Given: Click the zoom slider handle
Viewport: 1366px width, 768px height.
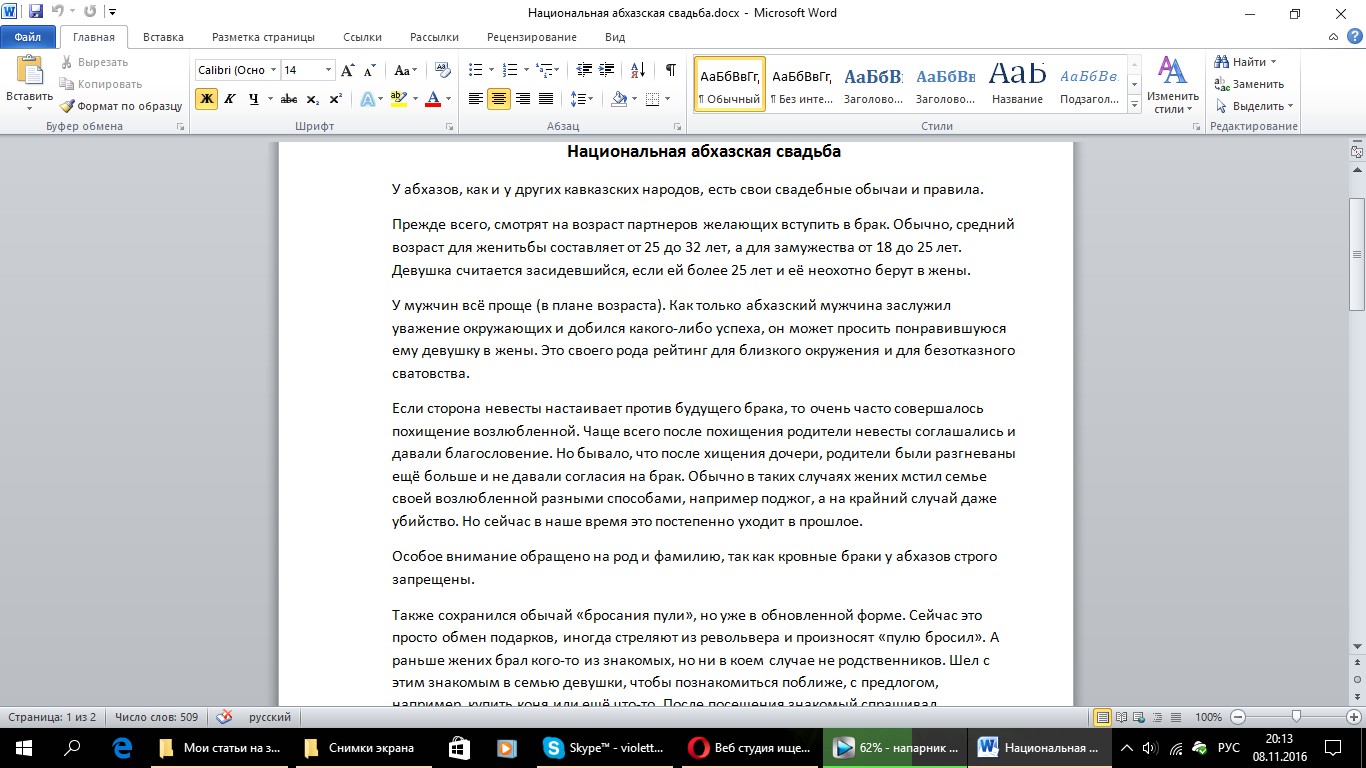Looking at the screenshot, I should [x=1296, y=717].
